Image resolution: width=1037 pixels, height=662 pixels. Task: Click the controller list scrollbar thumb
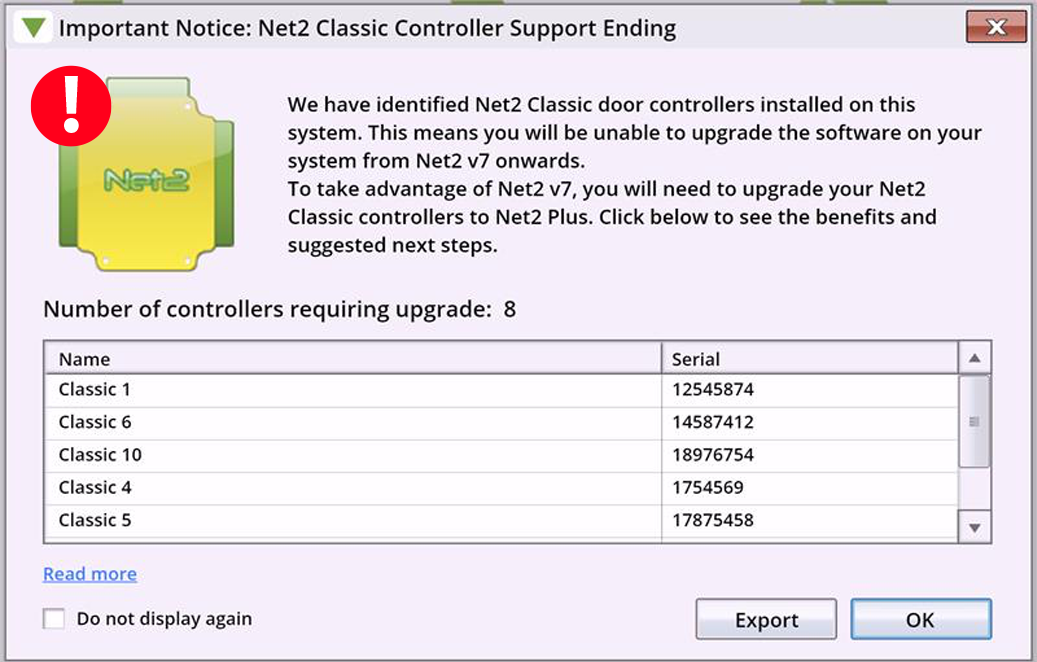[x=974, y=421]
